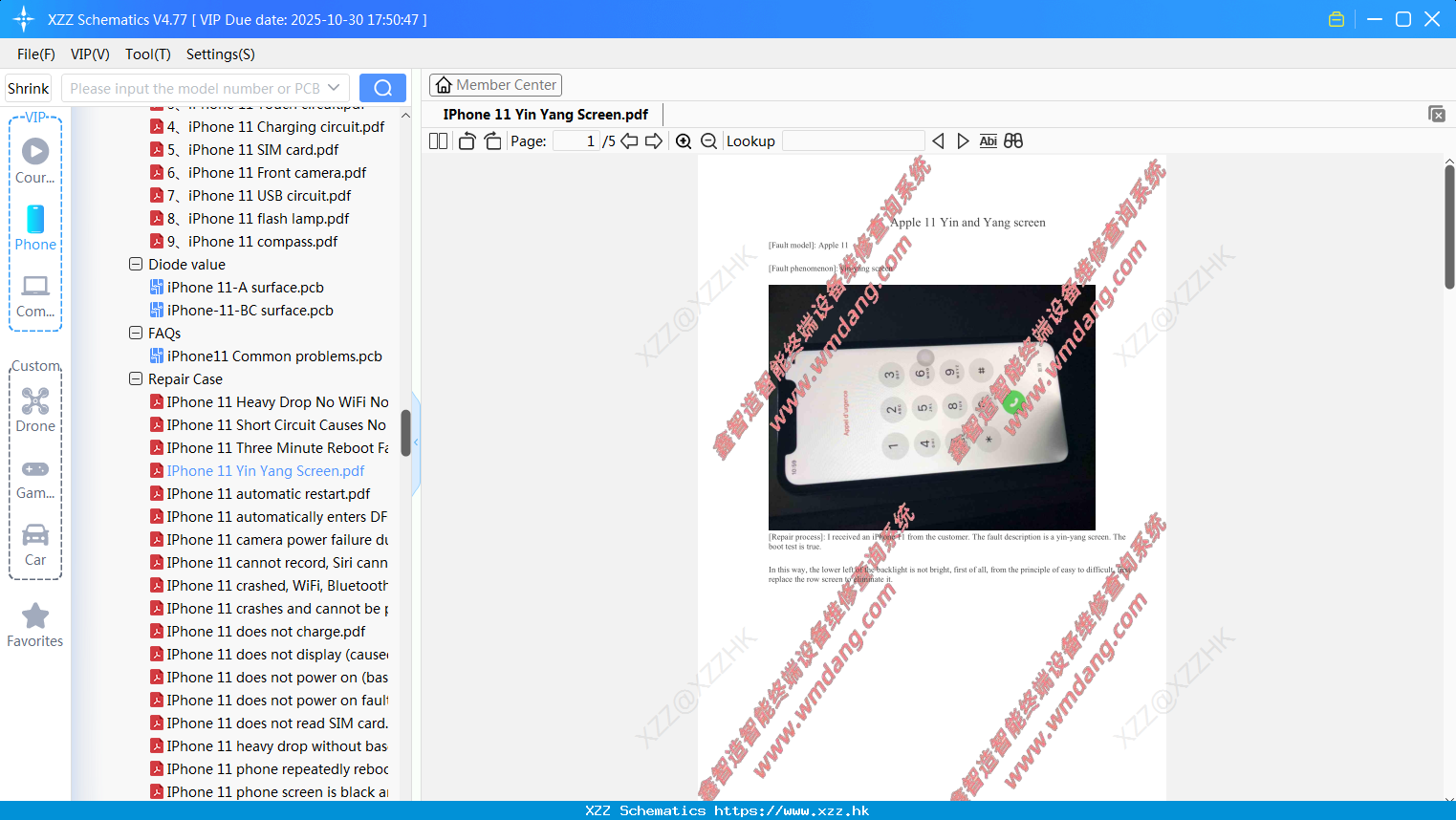Toggle whole-word match Abi icon
The image size is (1456, 820).
pos(989,140)
